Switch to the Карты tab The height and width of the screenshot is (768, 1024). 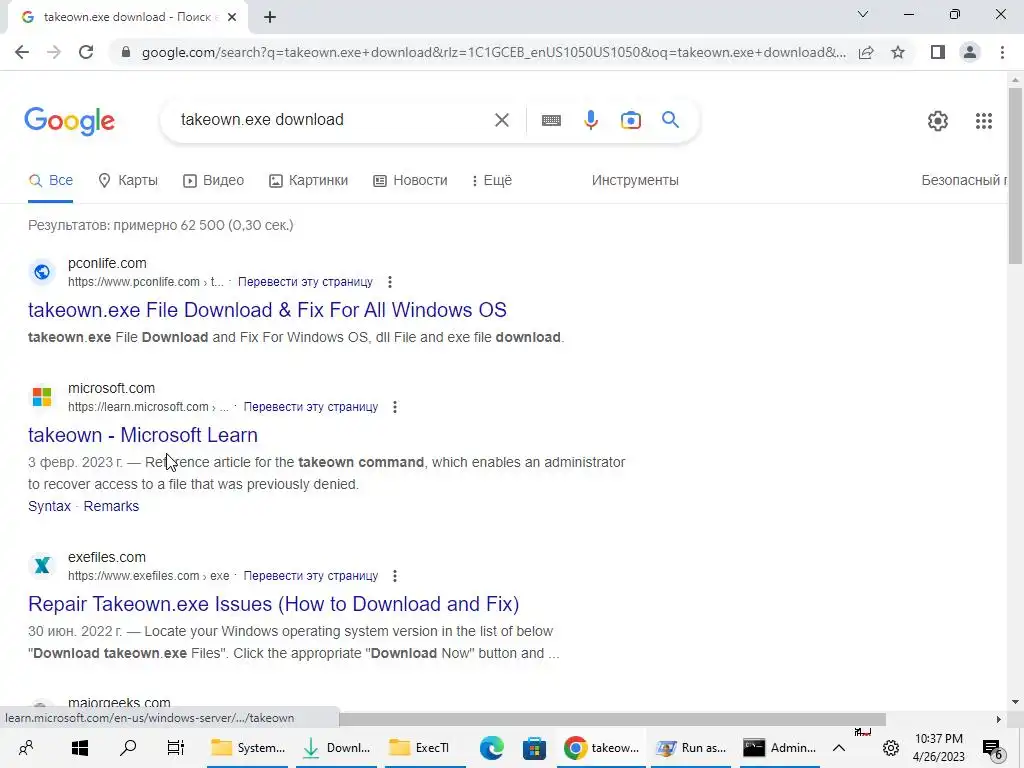click(x=127, y=180)
